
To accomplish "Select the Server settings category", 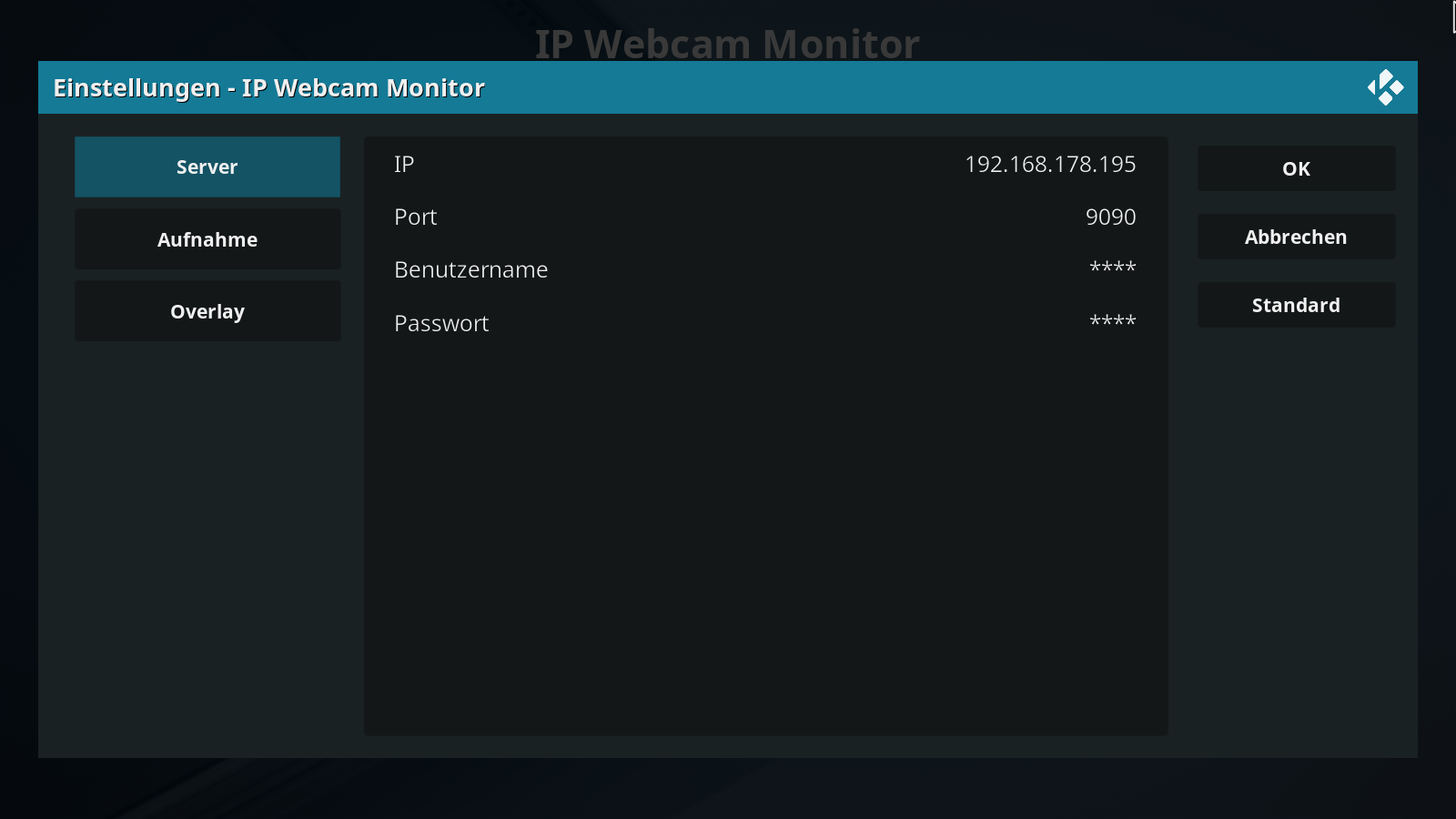I will [207, 167].
